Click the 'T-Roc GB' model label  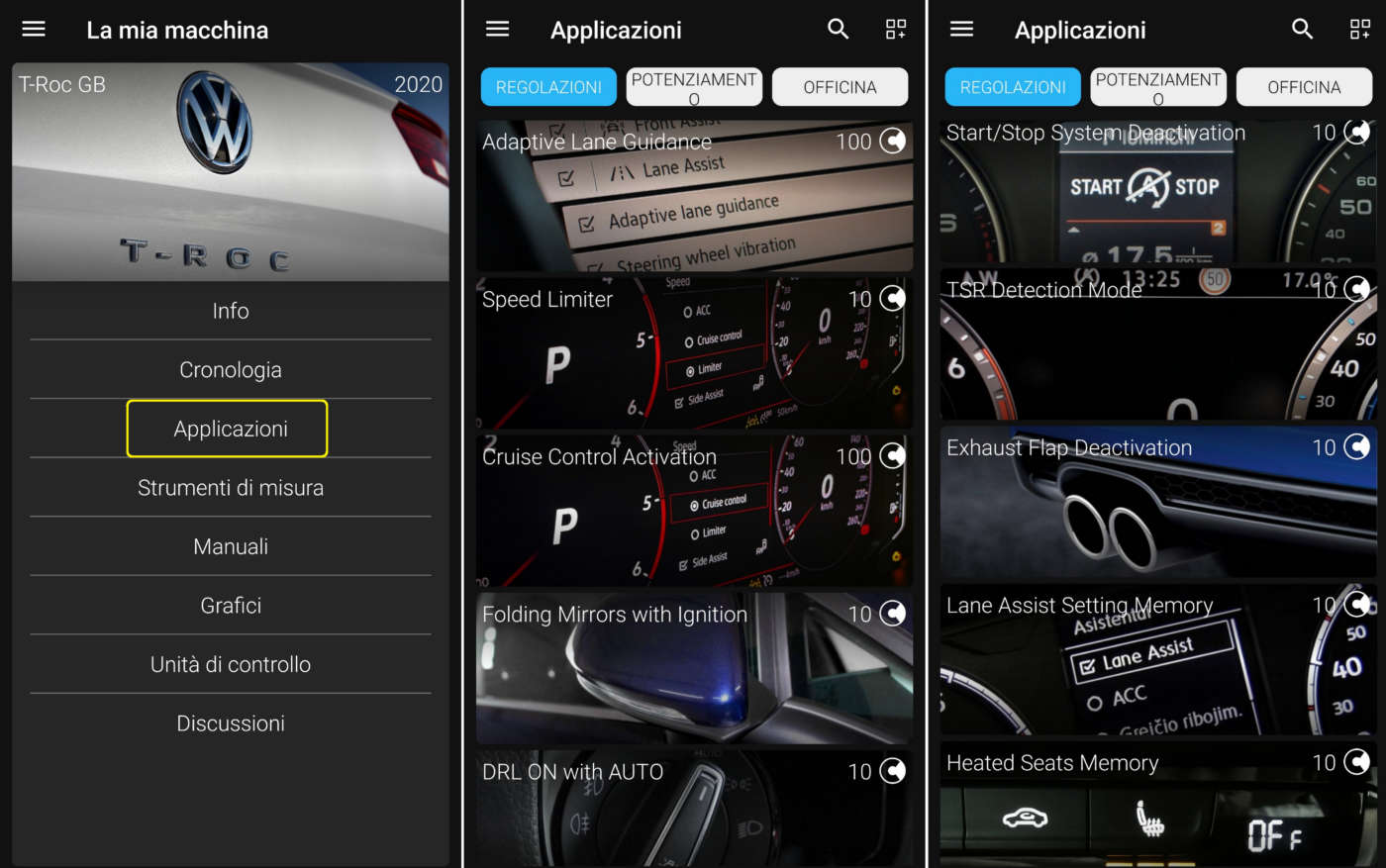tap(62, 84)
